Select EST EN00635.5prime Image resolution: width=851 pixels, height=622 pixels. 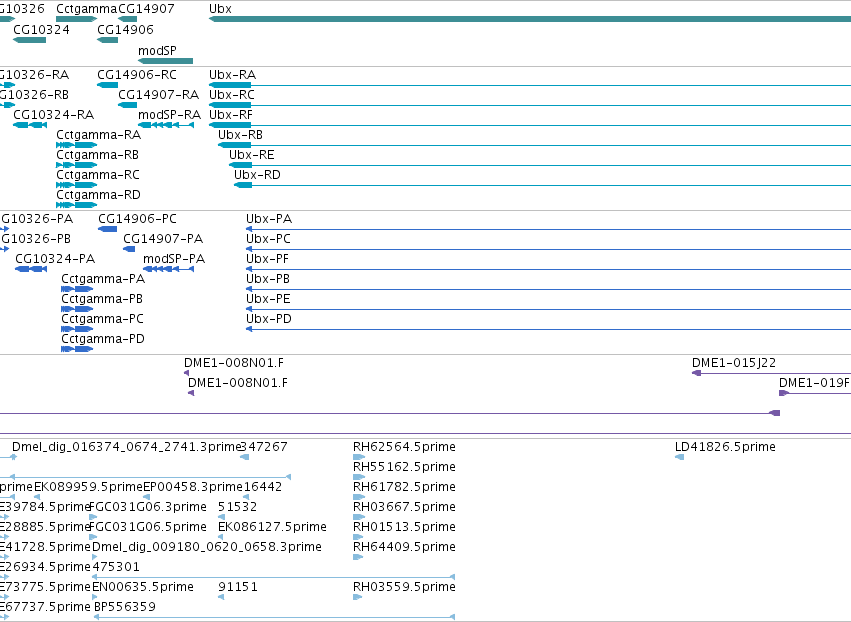click(143, 587)
